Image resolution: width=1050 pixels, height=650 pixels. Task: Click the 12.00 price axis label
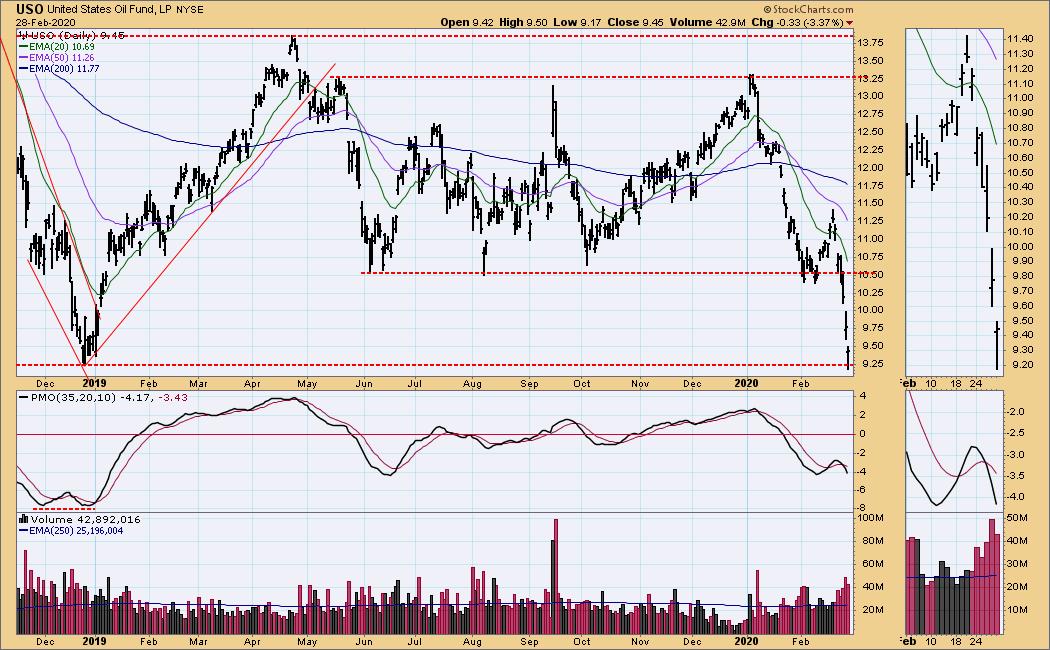(x=871, y=167)
